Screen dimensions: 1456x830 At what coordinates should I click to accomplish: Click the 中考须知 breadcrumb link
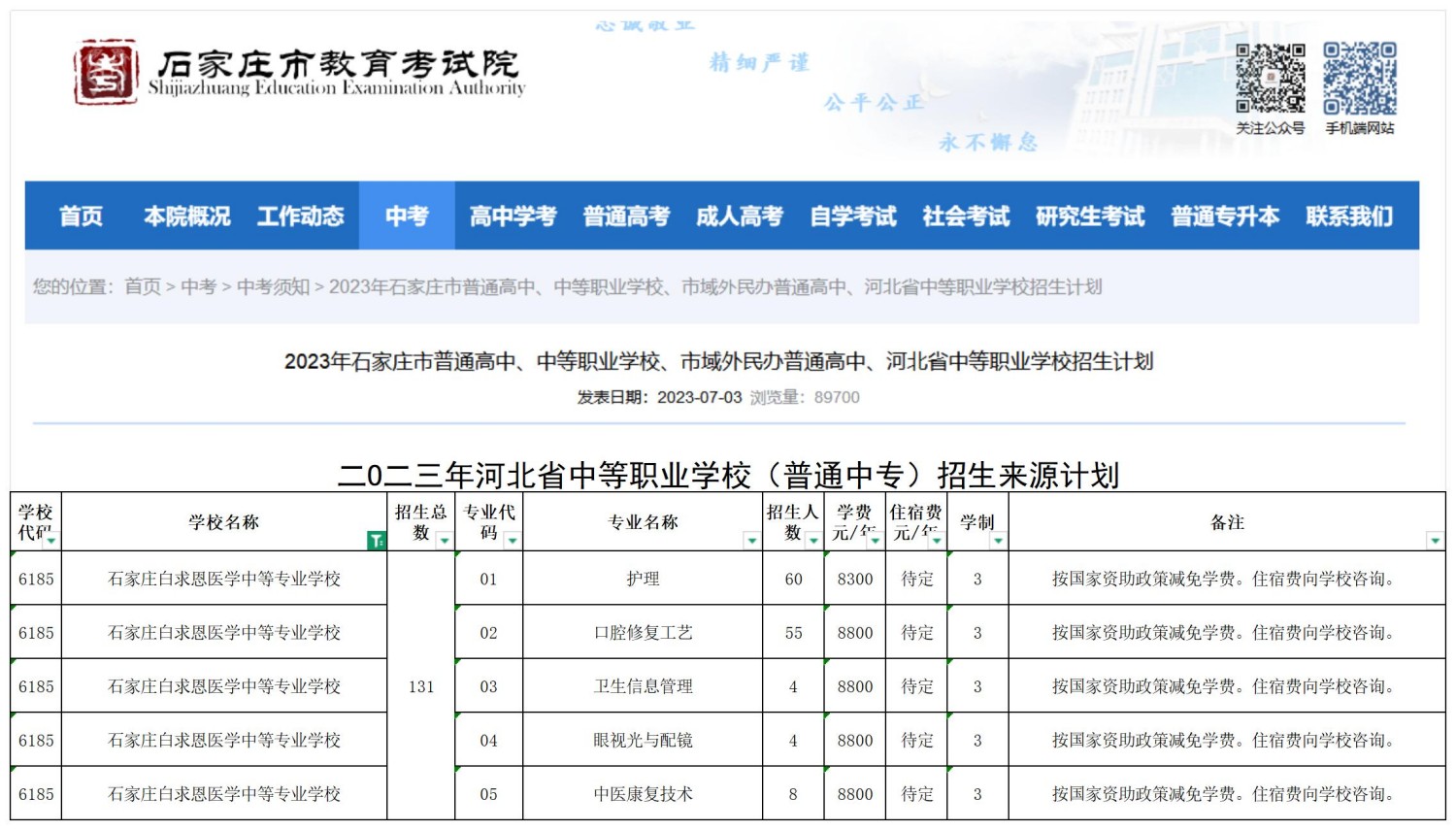pyautogui.click(x=273, y=286)
